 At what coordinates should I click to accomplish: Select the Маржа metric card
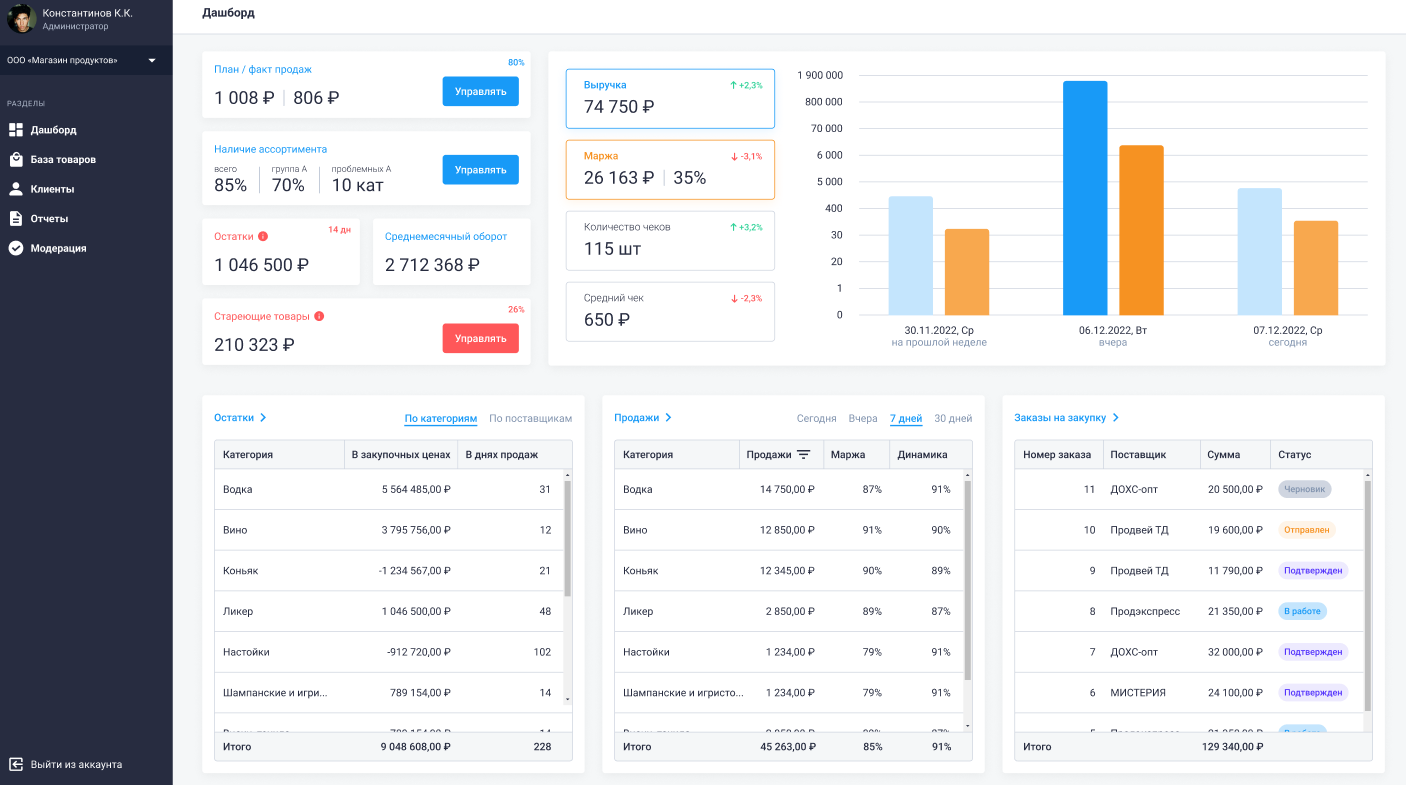click(x=670, y=170)
